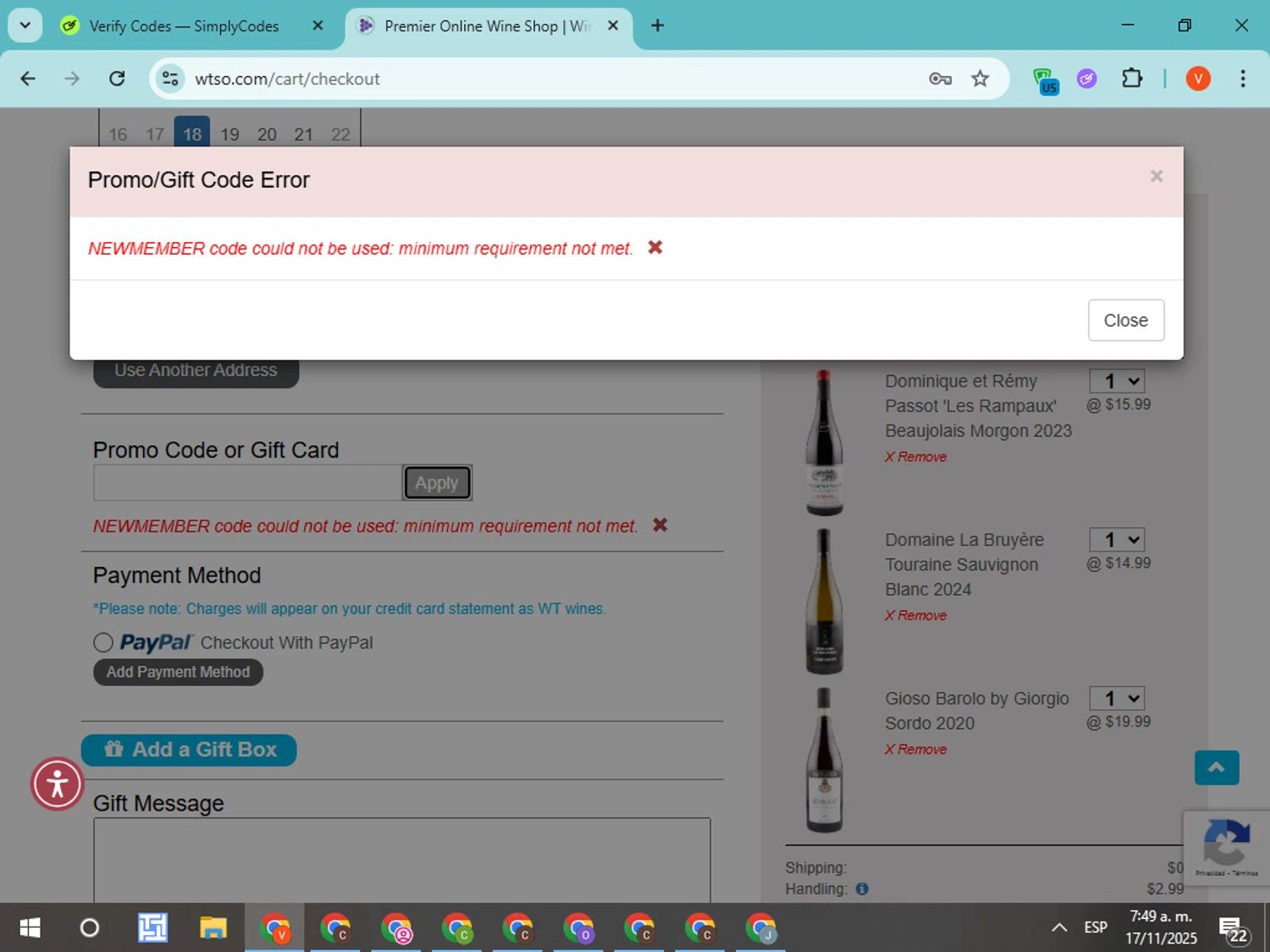Screen dimensions: 1270x952
Task: Click the Apply promo code button
Action: [437, 483]
